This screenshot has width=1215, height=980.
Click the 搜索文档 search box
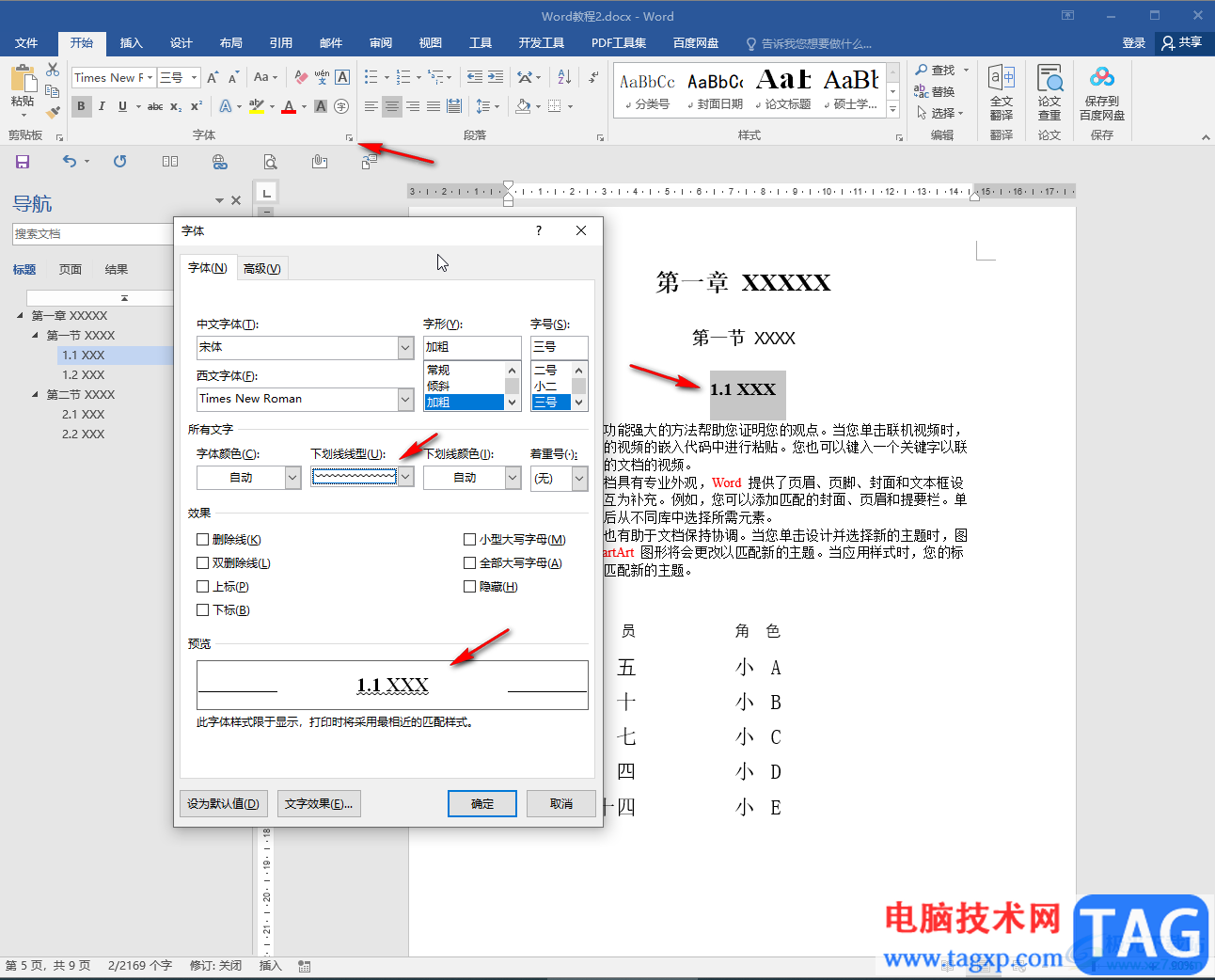coord(93,234)
